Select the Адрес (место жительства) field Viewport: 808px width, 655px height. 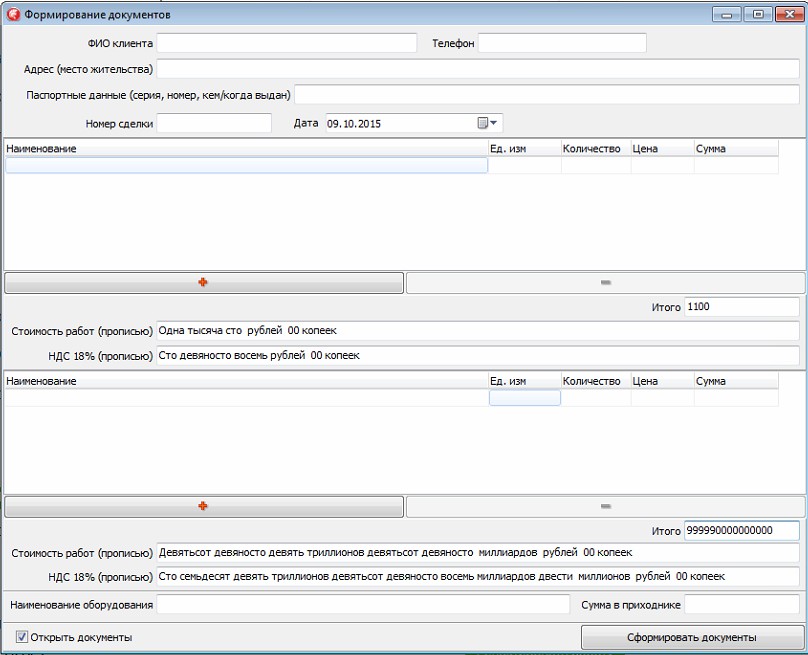coord(478,69)
